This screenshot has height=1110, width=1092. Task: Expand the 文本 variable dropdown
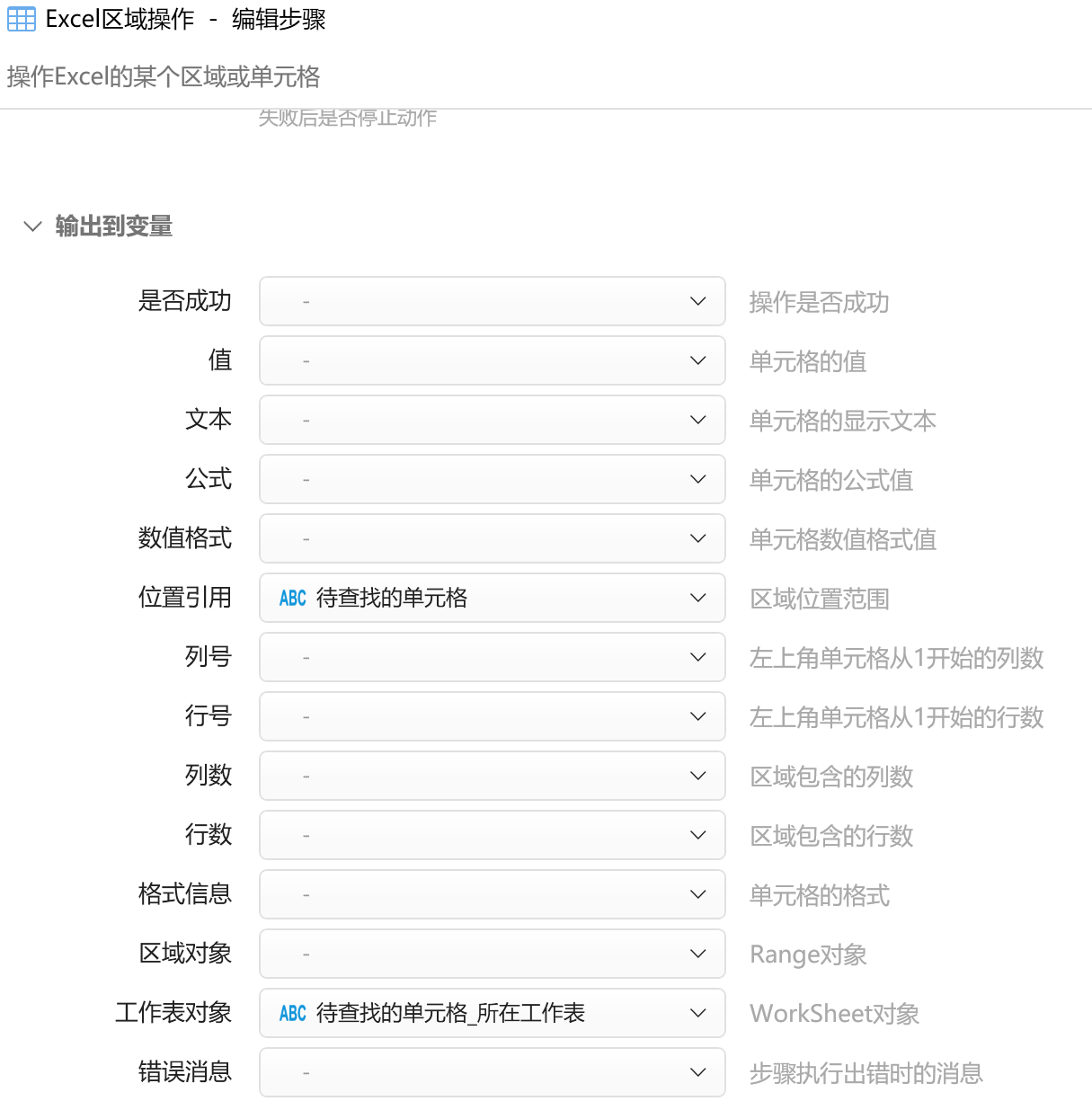492,420
